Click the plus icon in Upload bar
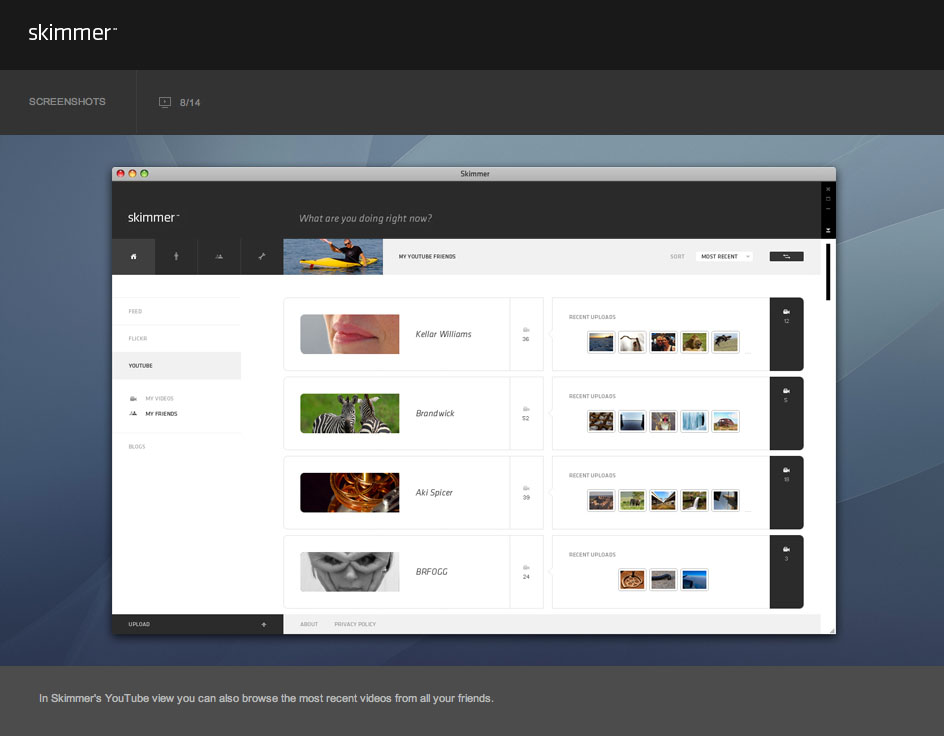This screenshot has height=736, width=944. (264, 625)
